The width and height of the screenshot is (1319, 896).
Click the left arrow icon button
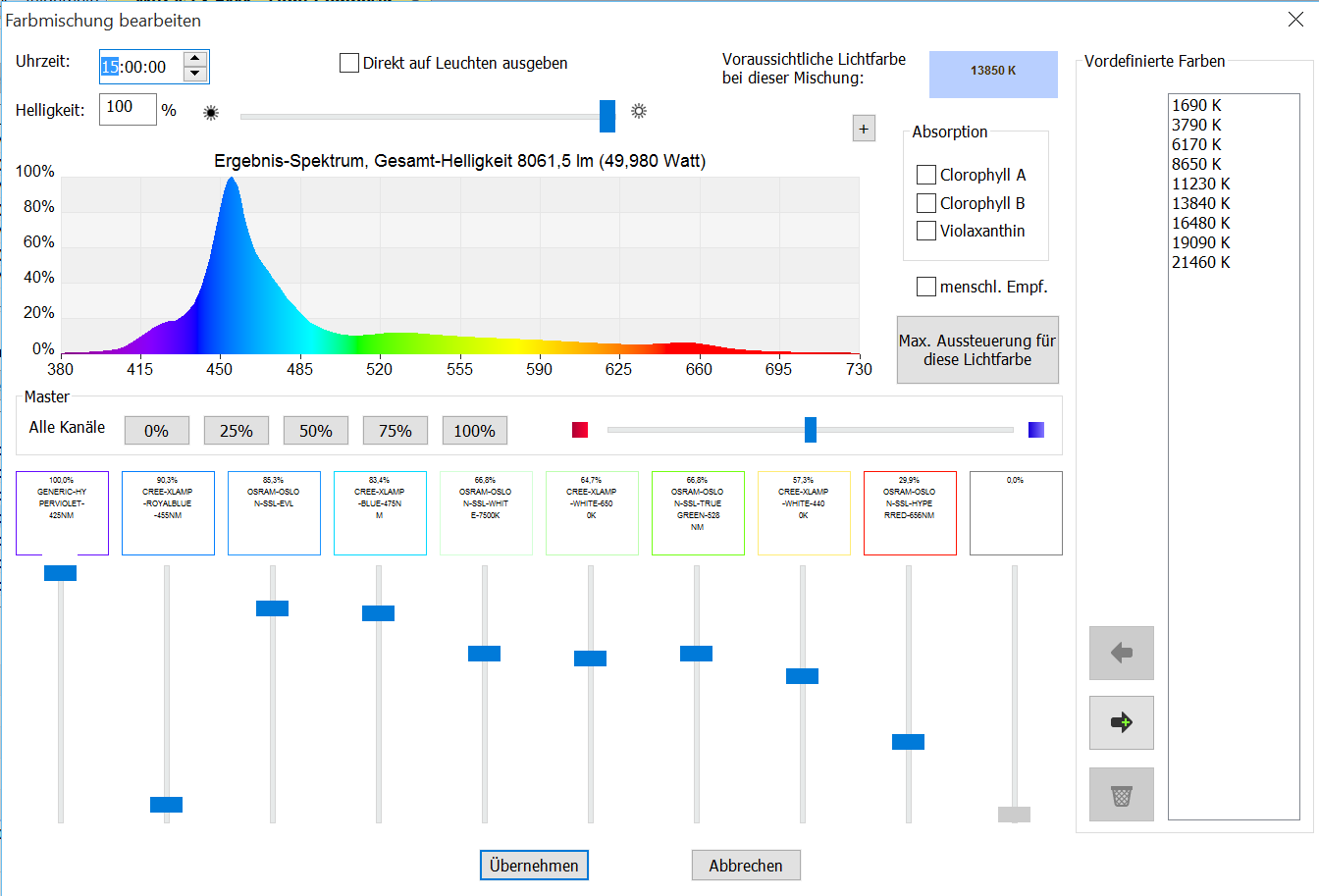coord(1121,654)
